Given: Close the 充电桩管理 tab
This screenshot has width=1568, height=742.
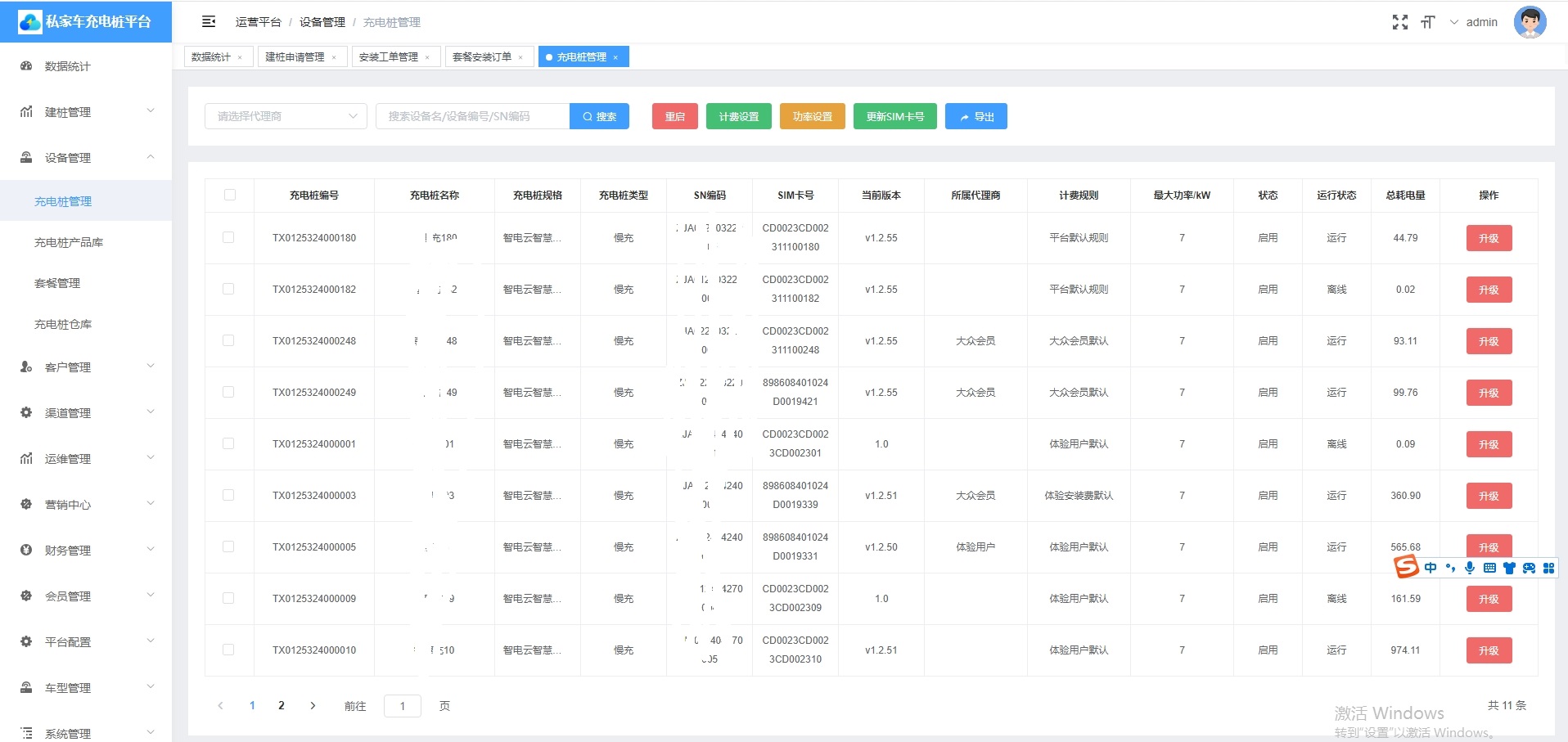Looking at the screenshot, I should coord(615,57).
